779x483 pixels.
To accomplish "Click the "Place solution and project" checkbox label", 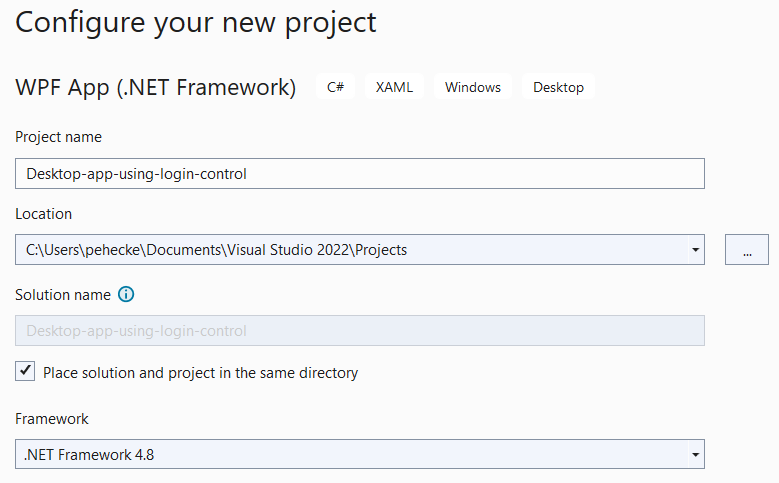I will click(200, 373).
